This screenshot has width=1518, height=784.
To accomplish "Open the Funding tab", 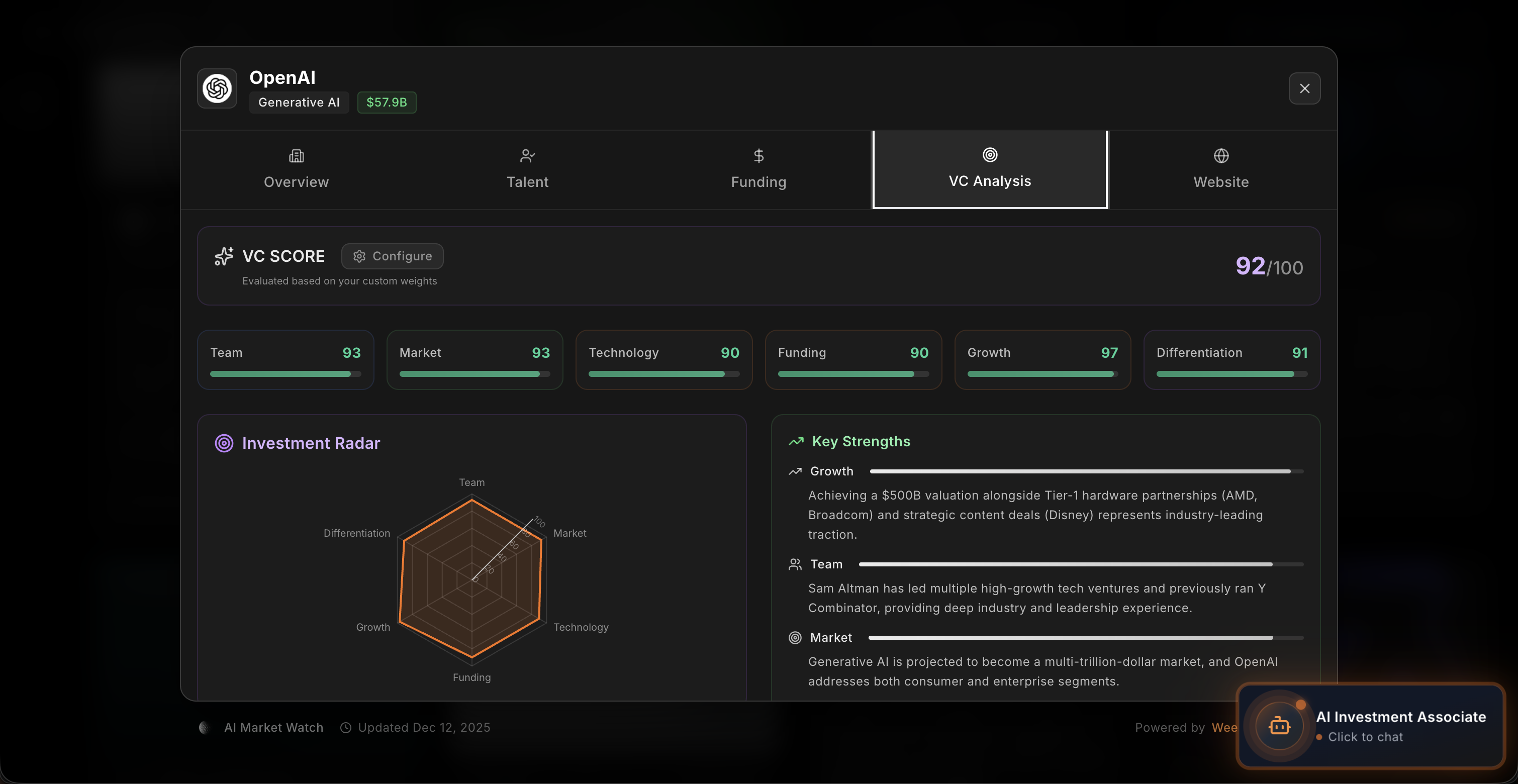I will coord(758,170).
